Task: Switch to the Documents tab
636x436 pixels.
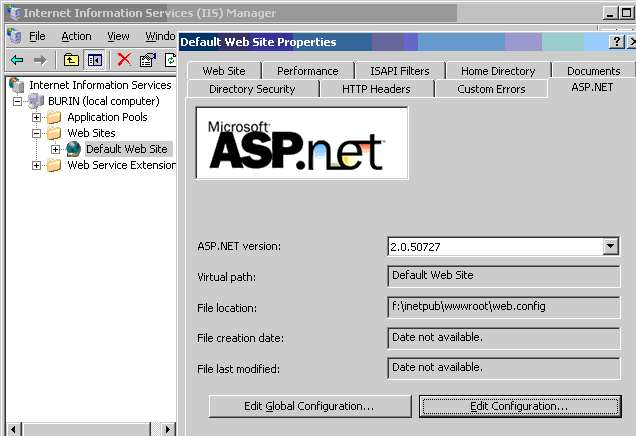Action: [593, 71]
